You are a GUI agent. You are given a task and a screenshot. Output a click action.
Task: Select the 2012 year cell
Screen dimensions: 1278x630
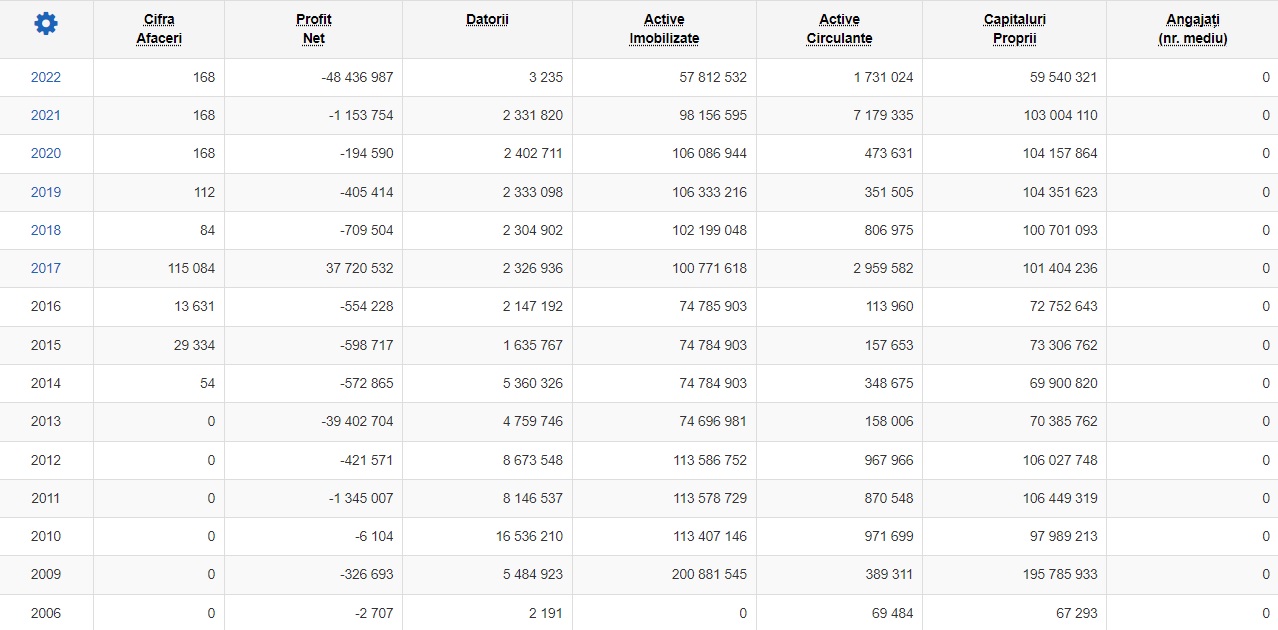pos(46,460)
